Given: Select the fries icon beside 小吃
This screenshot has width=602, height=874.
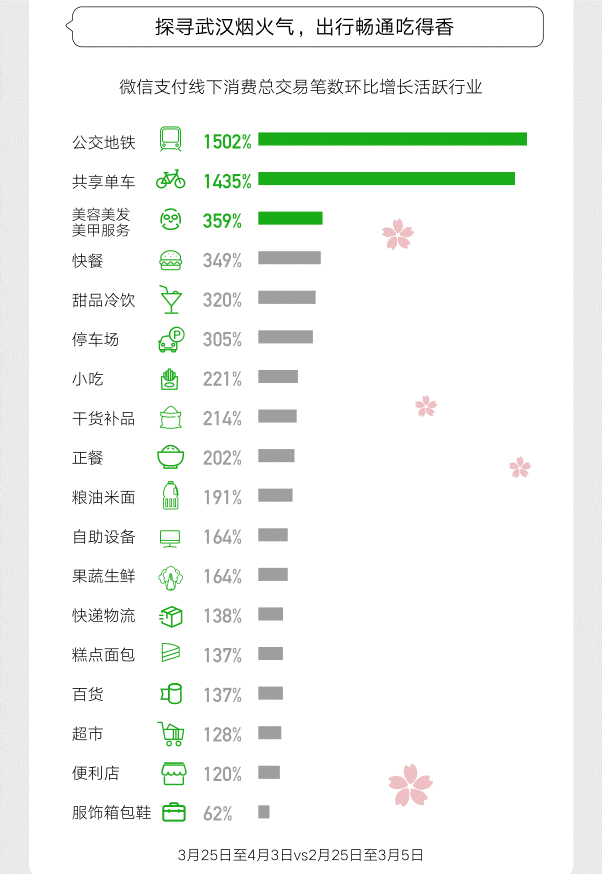Looking at the screenshot, I should pyautogui.click(x=170, y=379).
